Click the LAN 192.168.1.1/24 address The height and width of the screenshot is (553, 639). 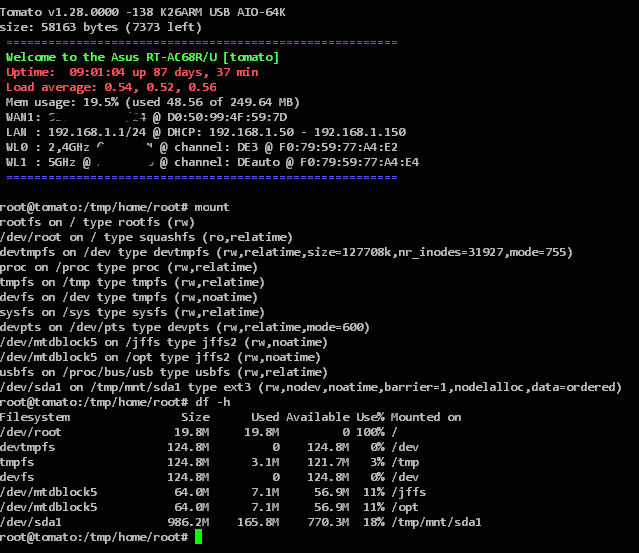(x=97, y=132)
